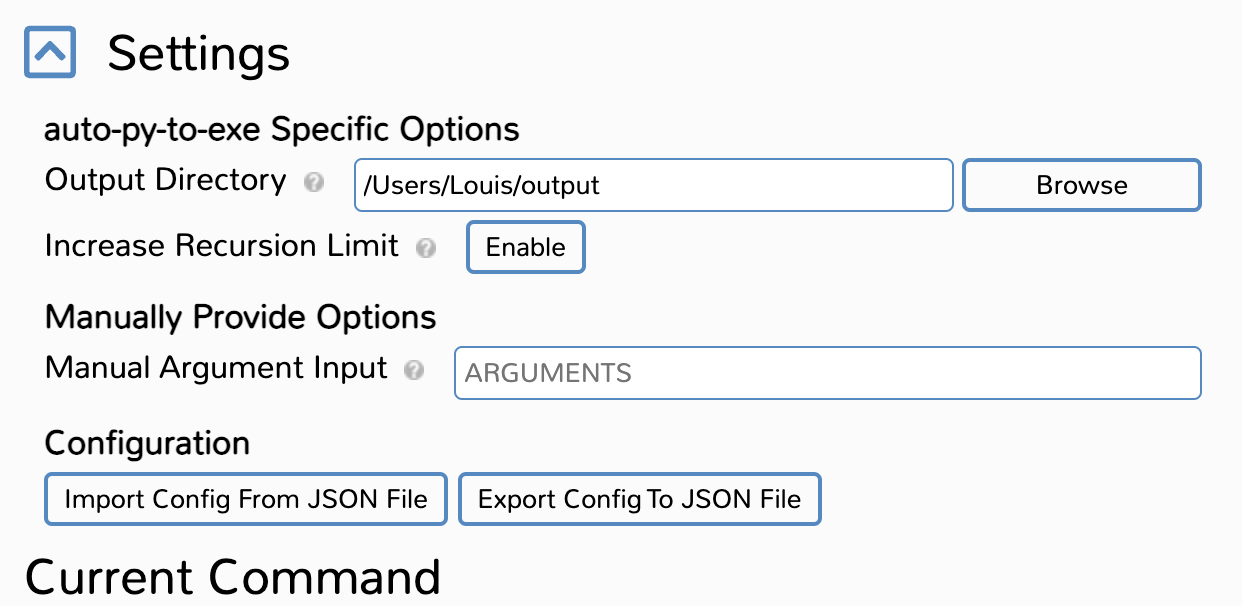Browse for an output directory
Screen dimensions: 1242x606
[1082, 185]
